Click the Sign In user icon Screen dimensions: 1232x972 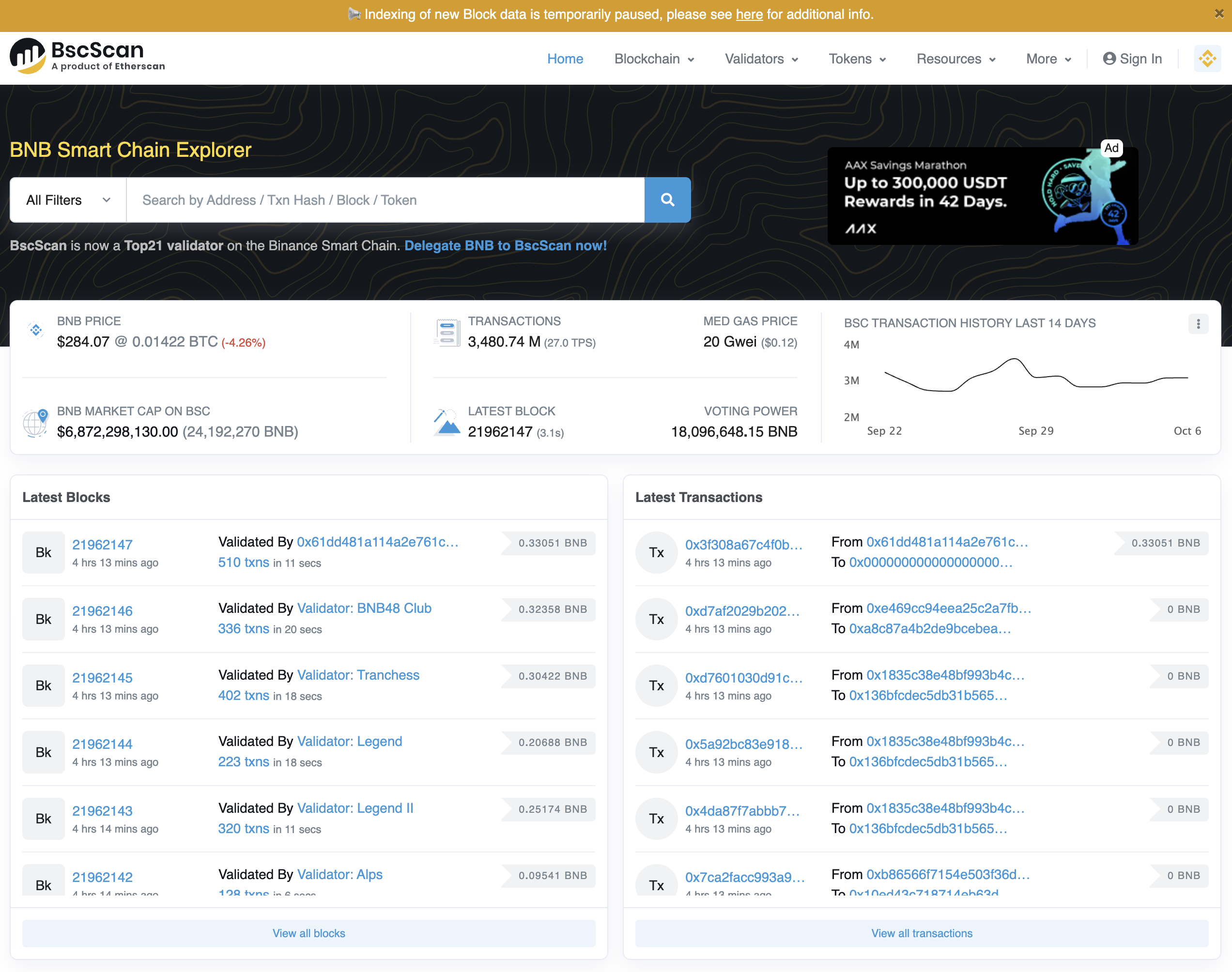[x=1109, y=59]
